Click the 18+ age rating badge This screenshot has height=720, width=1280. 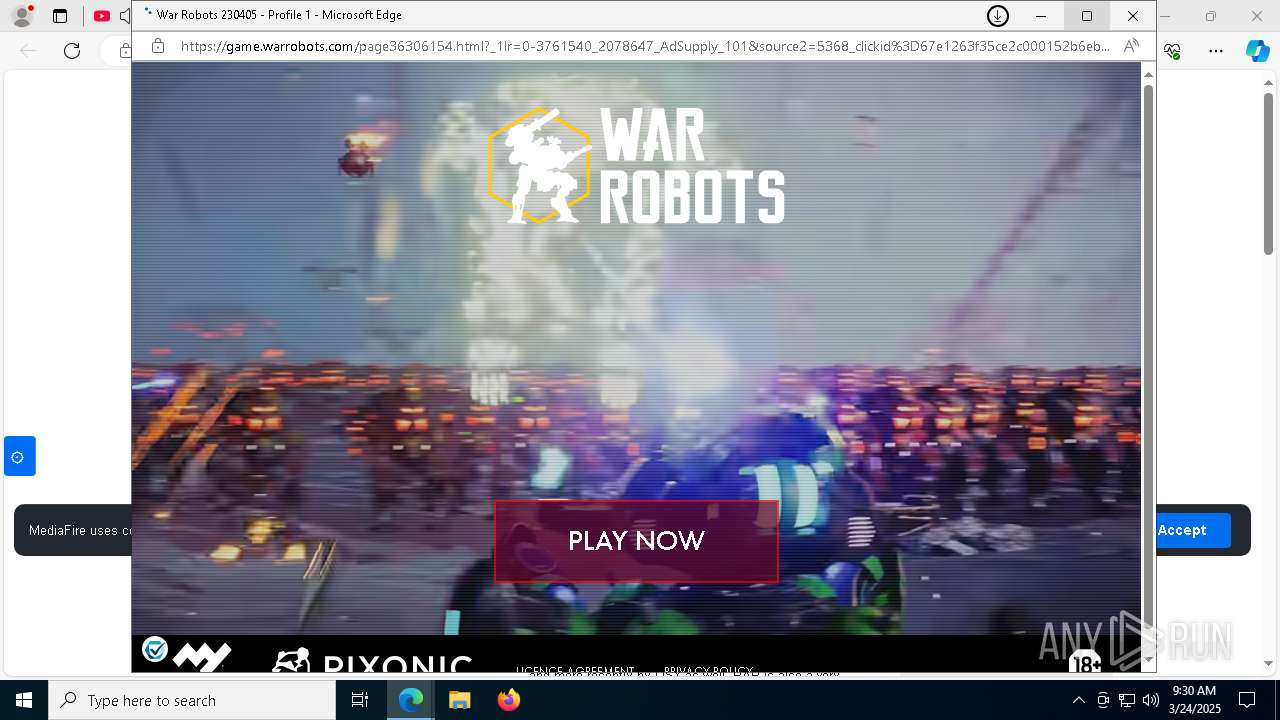pos(1085,661)
